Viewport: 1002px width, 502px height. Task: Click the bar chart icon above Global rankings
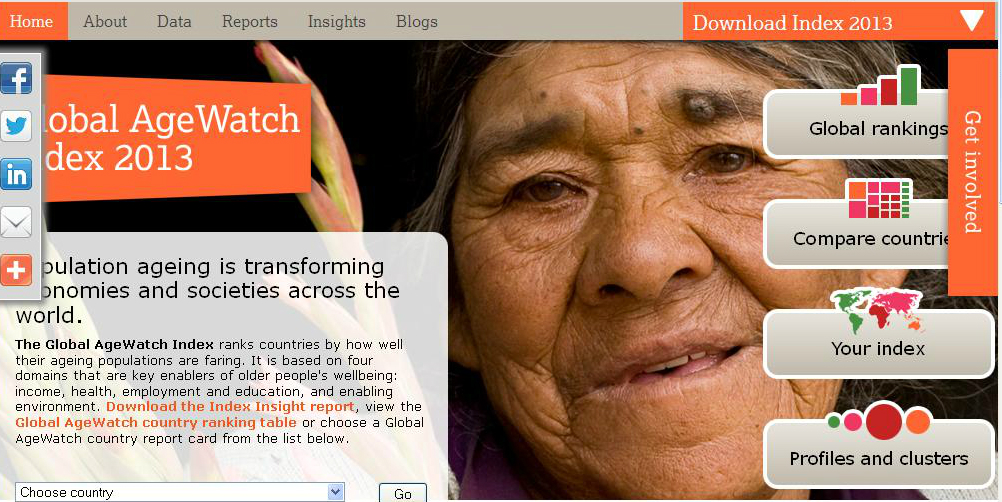point(880,86)
